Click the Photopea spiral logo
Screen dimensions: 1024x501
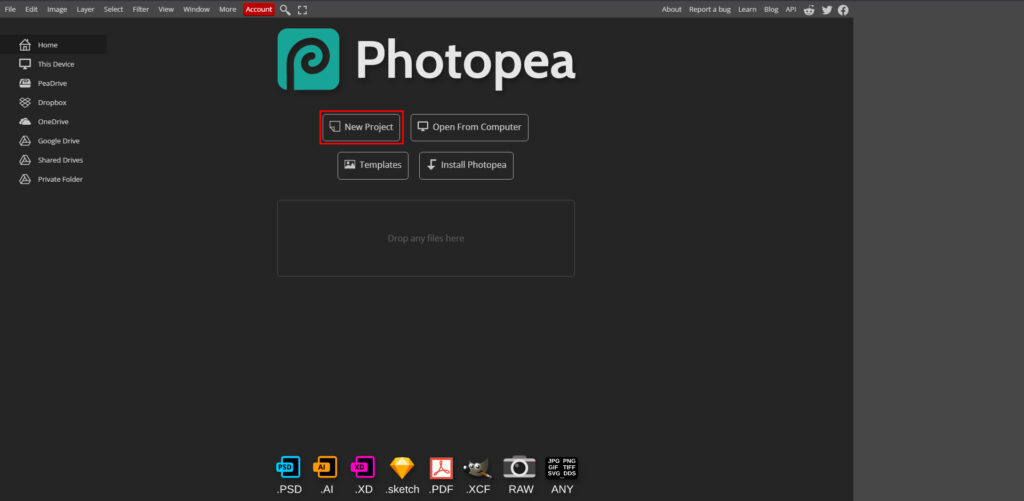(x=308, y=59)
